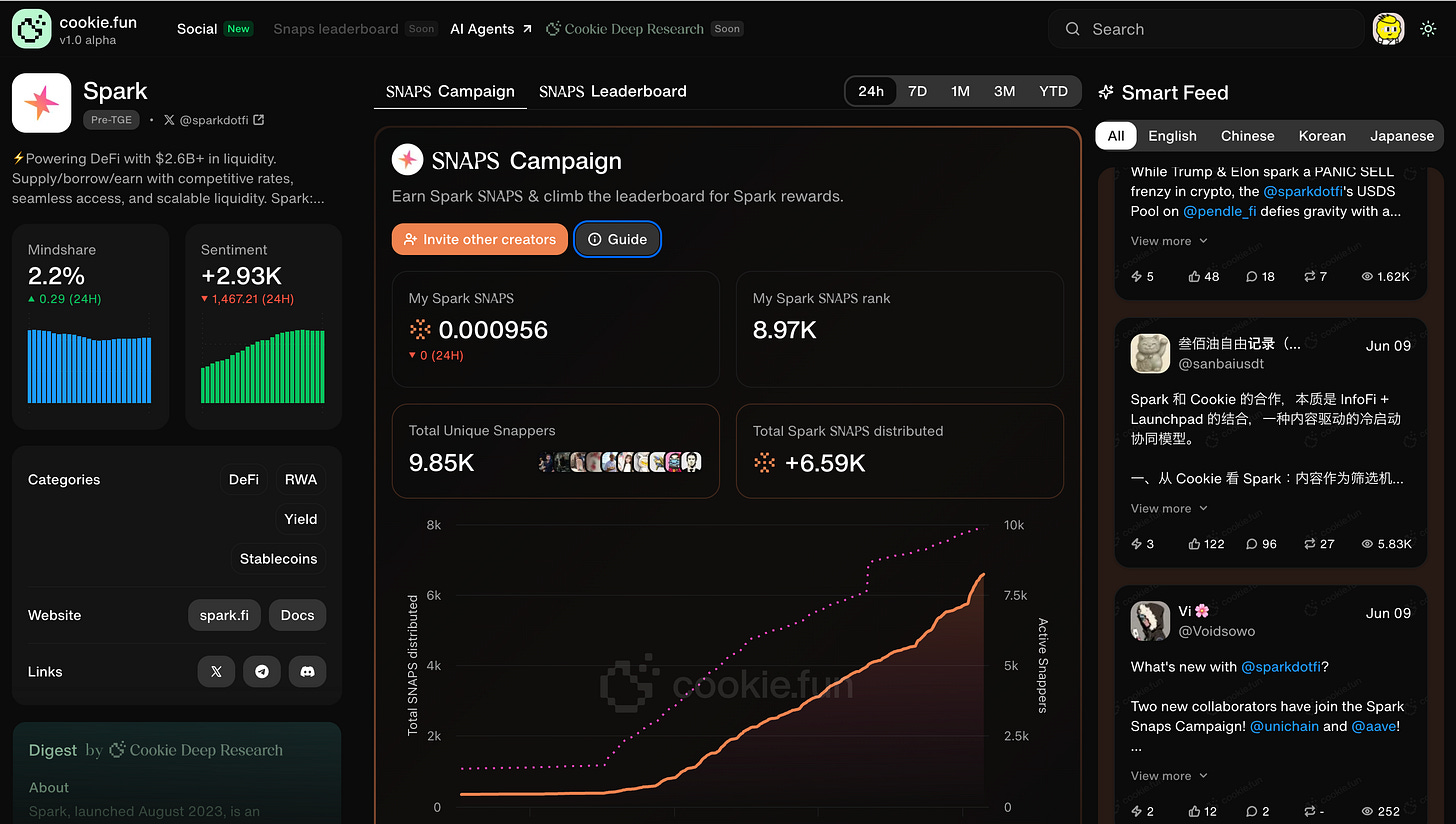Click @pendle_fi mention link
The height and width of the screenshot is (824, 1456).
pos(1220,211)
